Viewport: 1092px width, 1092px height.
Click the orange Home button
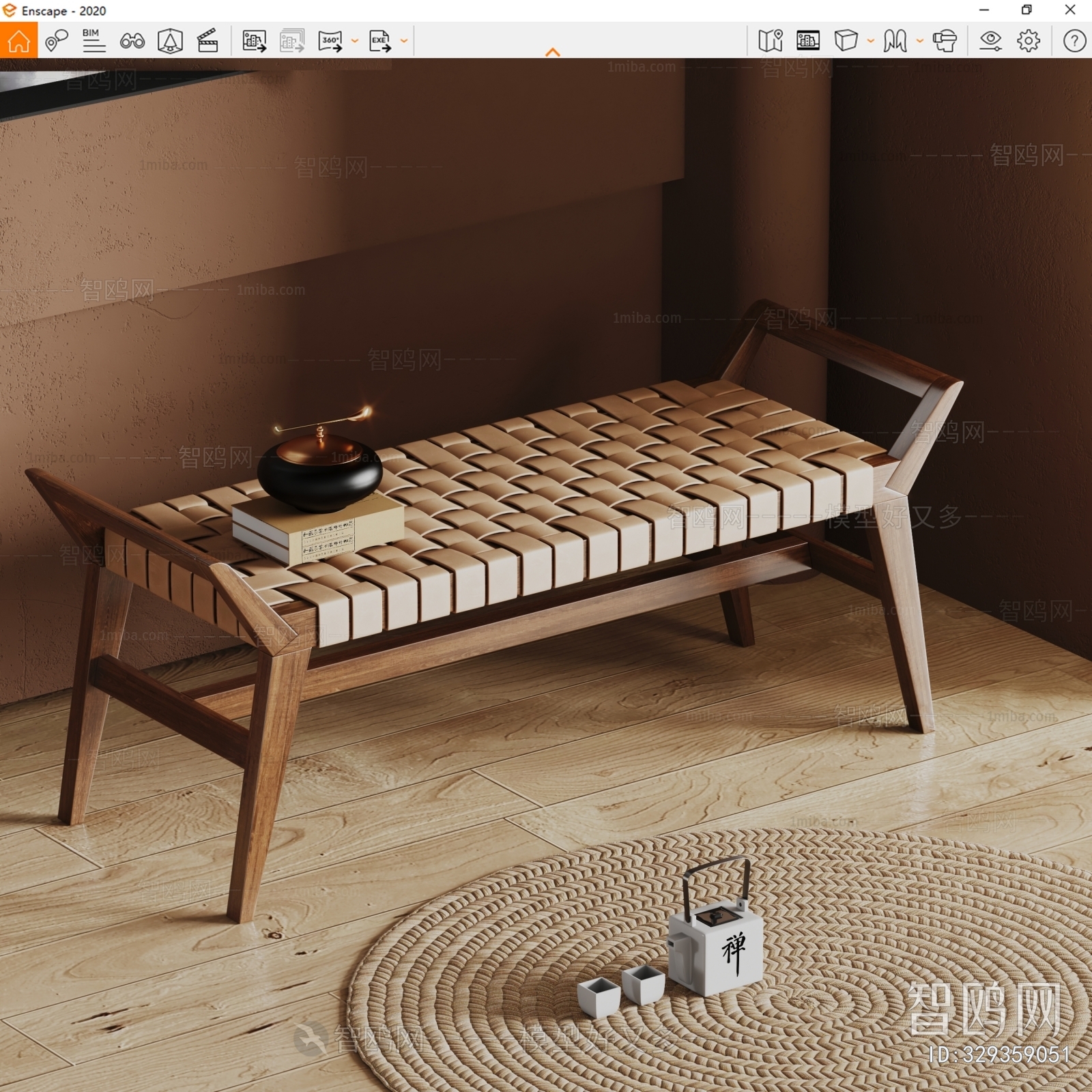18,40
